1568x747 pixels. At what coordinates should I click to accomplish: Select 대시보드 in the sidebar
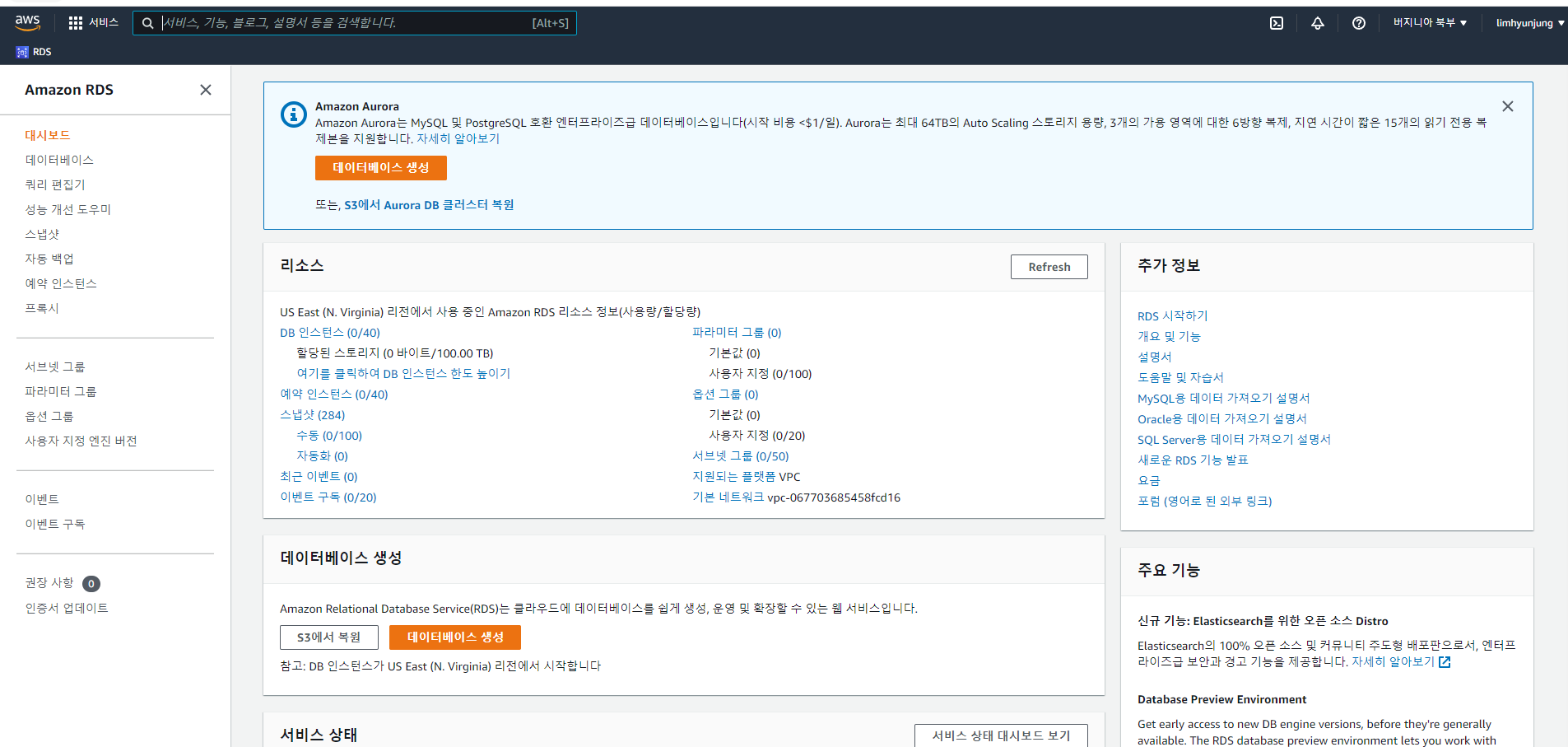[48, 135]
